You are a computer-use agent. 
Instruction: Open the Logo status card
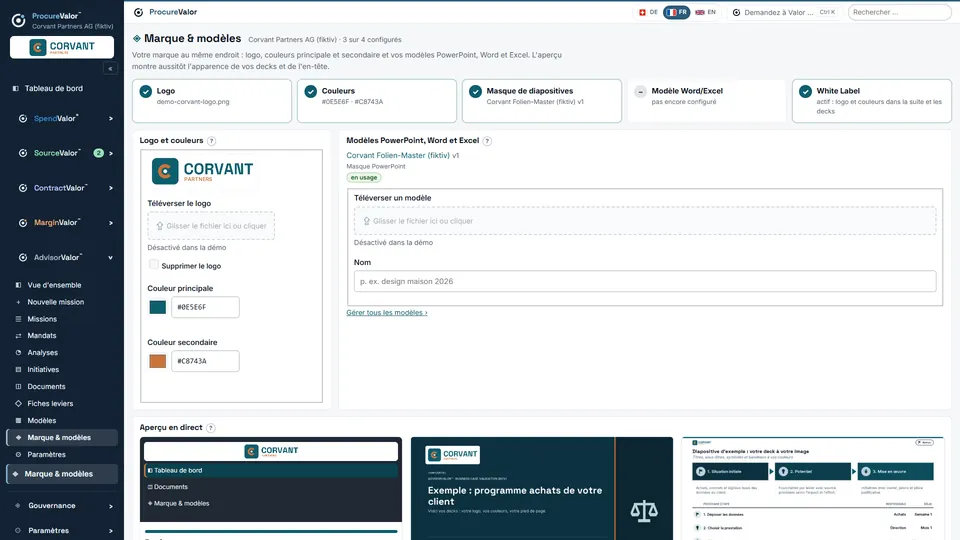coord(212,101)
